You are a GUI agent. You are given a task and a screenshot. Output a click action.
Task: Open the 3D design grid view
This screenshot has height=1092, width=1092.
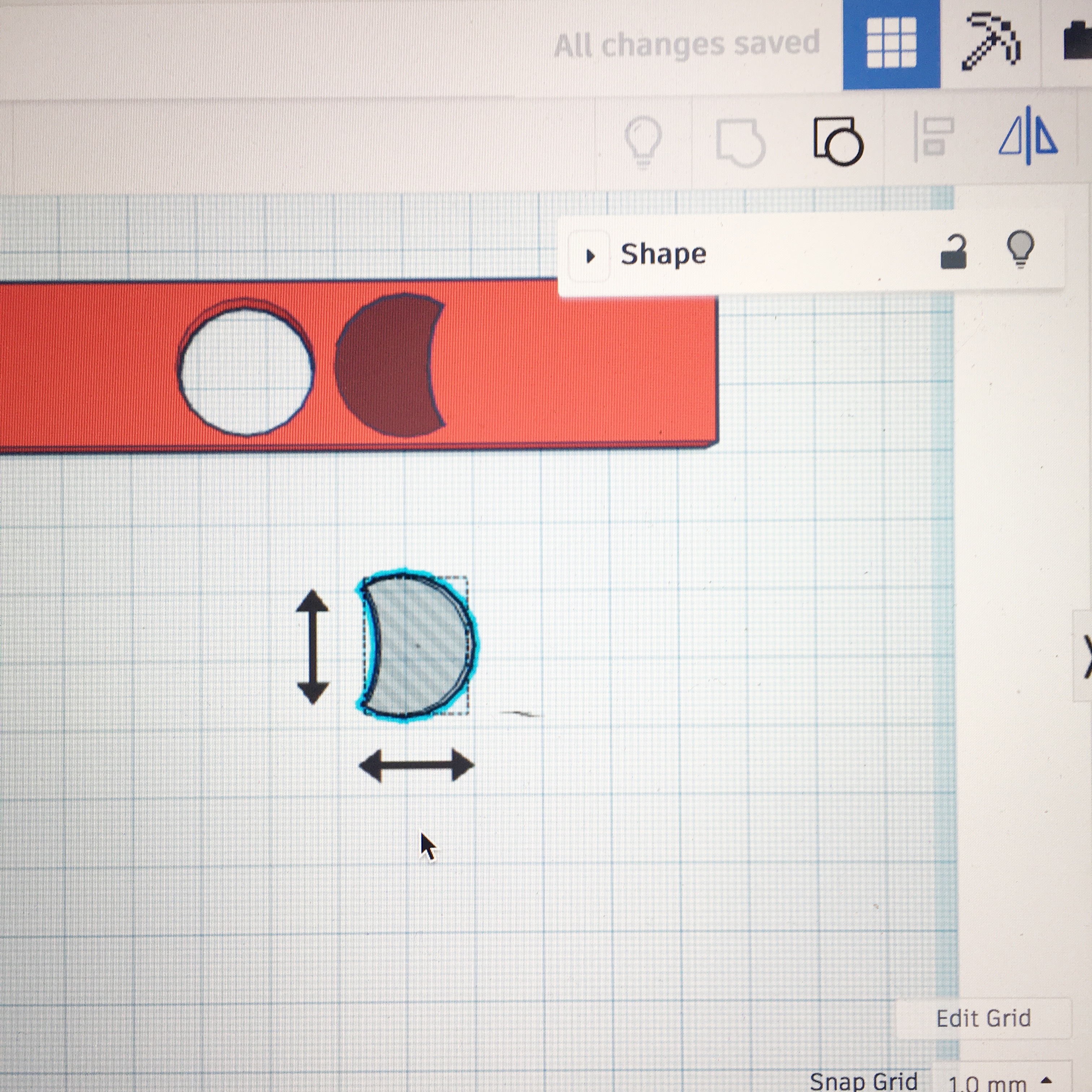tap(891, 43)
